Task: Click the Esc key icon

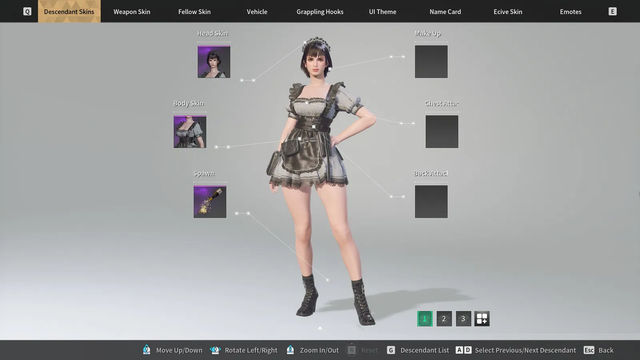Action: [589, 350]
